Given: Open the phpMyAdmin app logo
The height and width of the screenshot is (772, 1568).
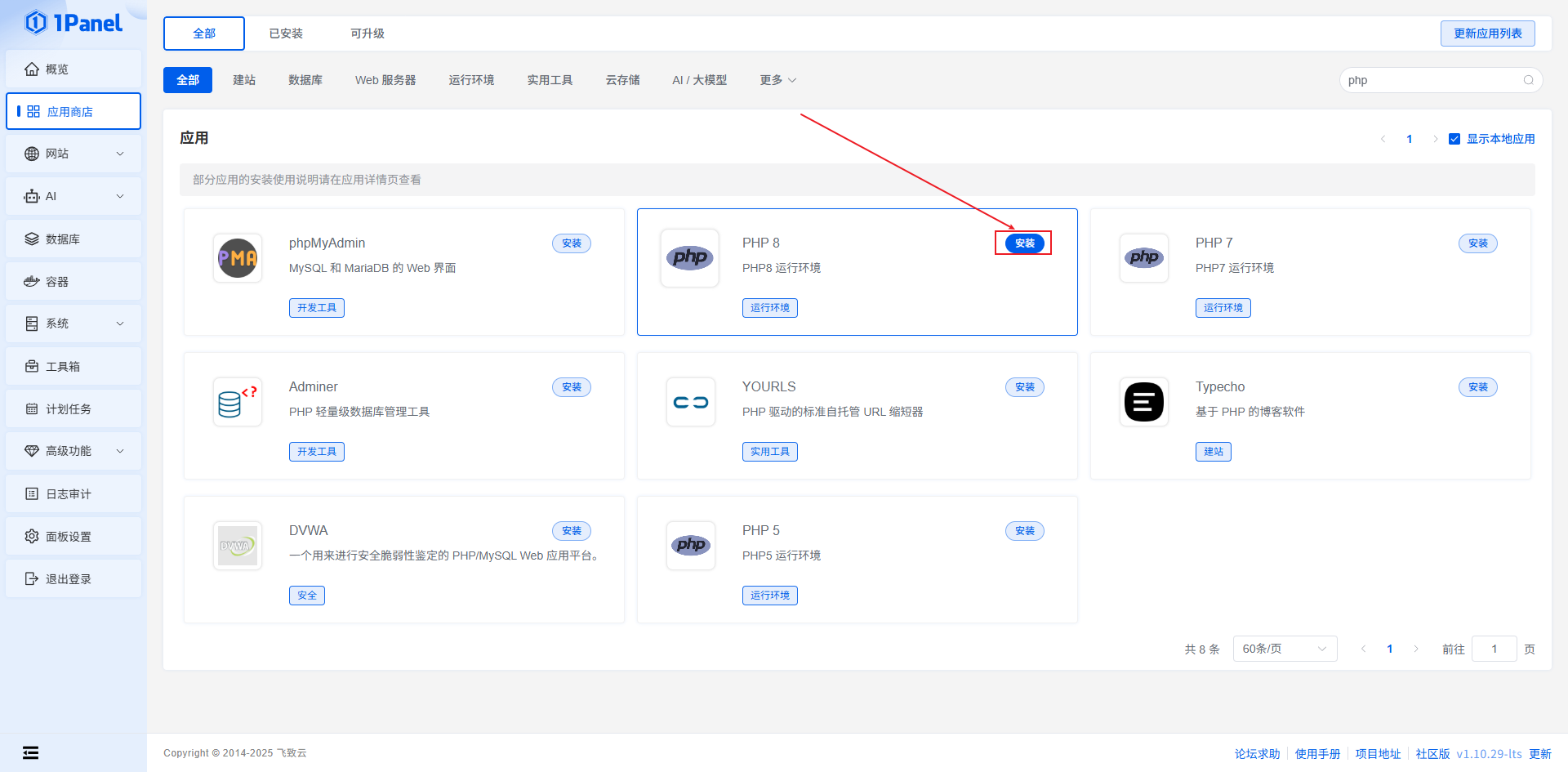Looking at the screenshot, I should point(238,258).
